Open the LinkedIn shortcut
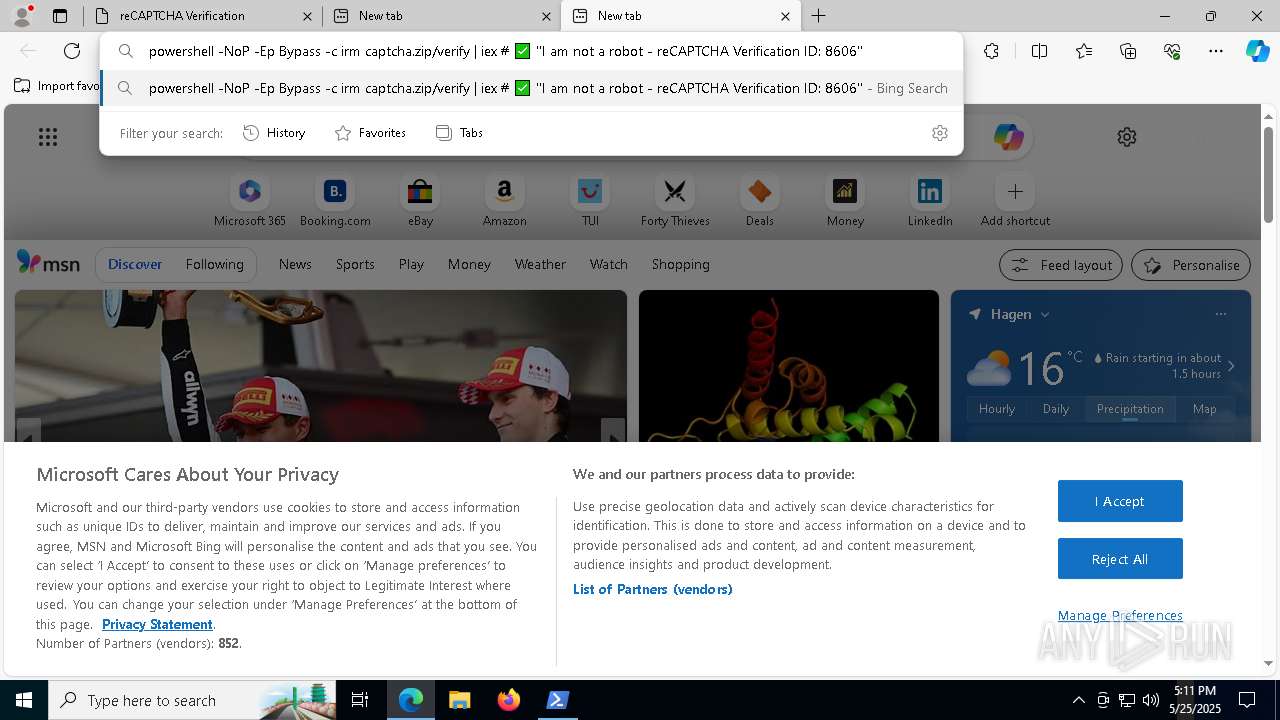 [930, 200]
